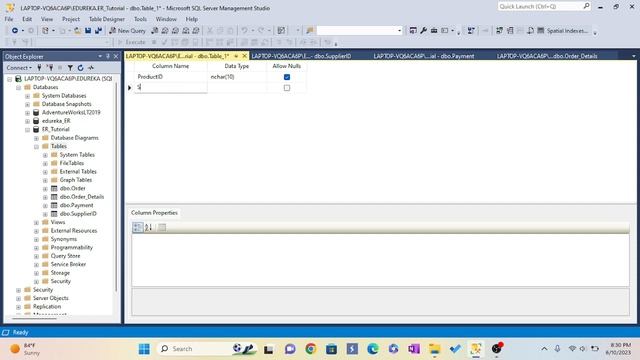Screen dimensions: 640x360
Task: Open File Explorer from the taskbar
Action: 434,349
